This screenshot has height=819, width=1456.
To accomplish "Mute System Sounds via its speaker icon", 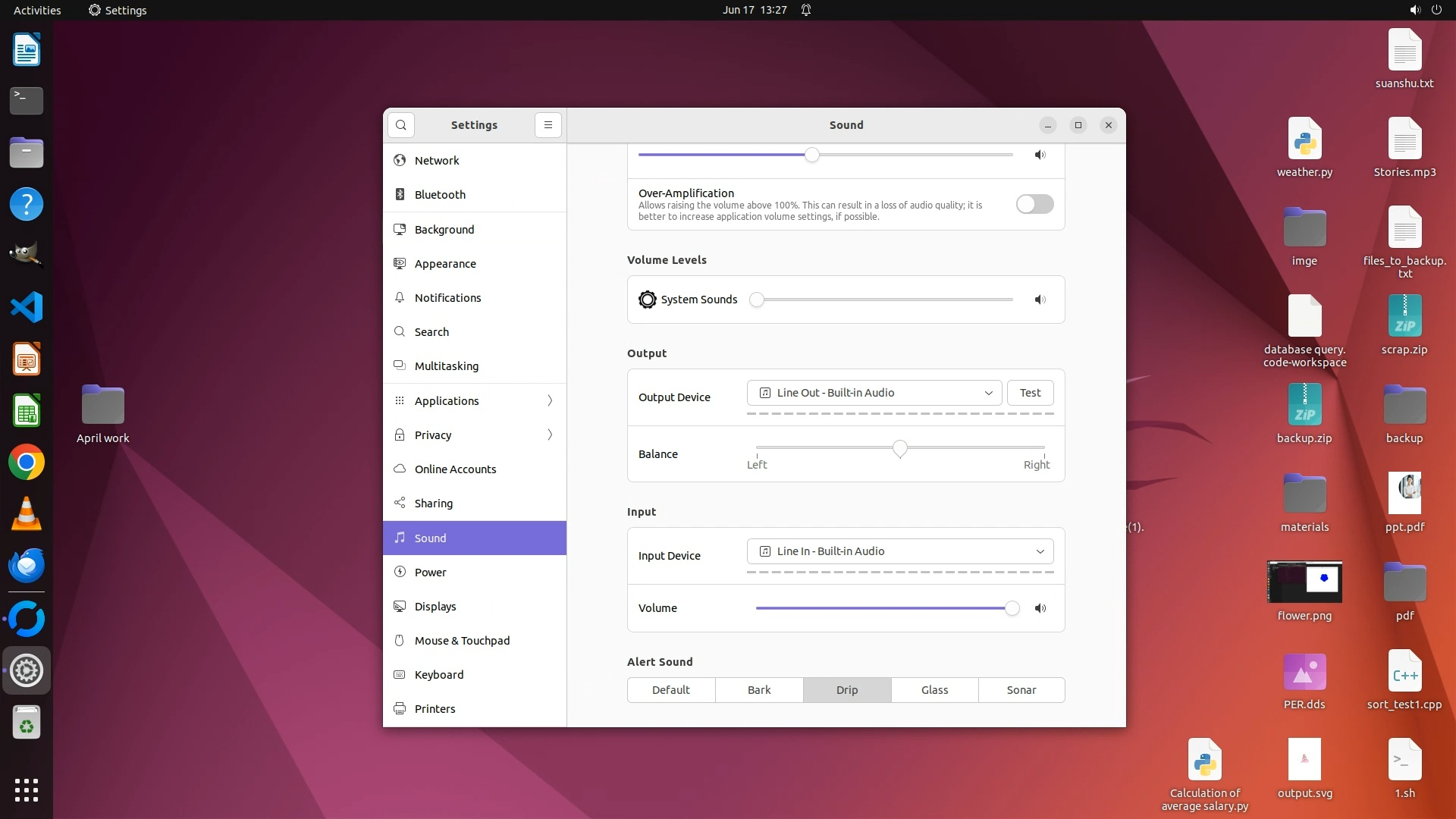I will [x=1040, y=300].
